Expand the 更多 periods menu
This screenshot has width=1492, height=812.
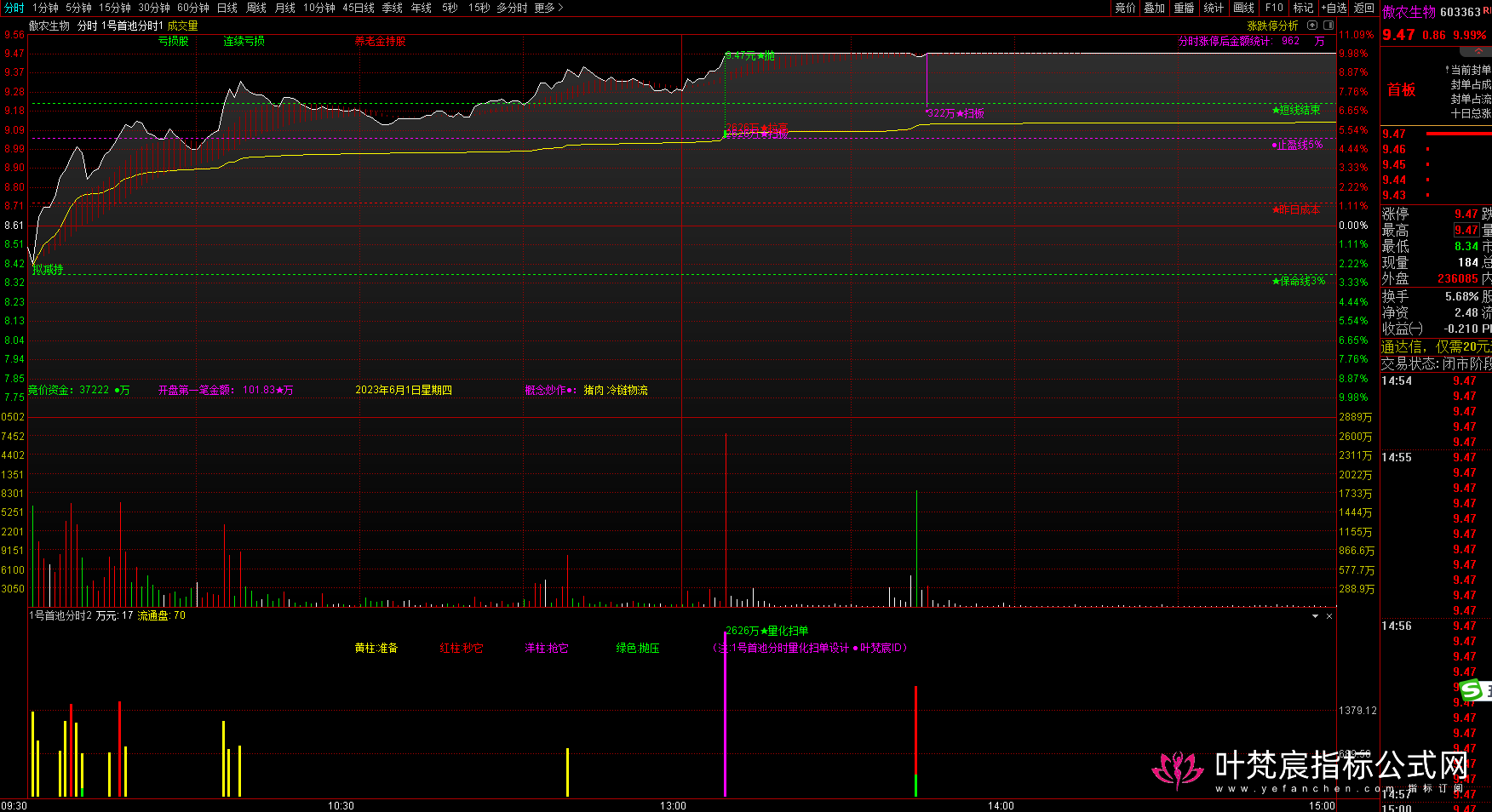(548, 8)
